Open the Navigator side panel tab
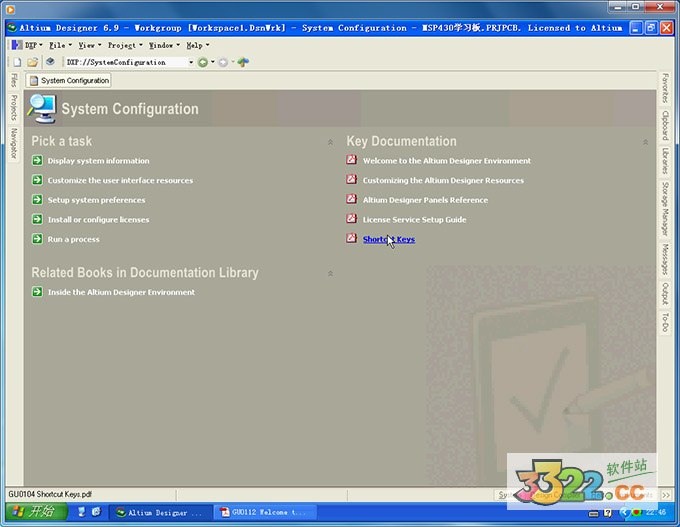The image size is (680, 527). (x=14, y=143)
